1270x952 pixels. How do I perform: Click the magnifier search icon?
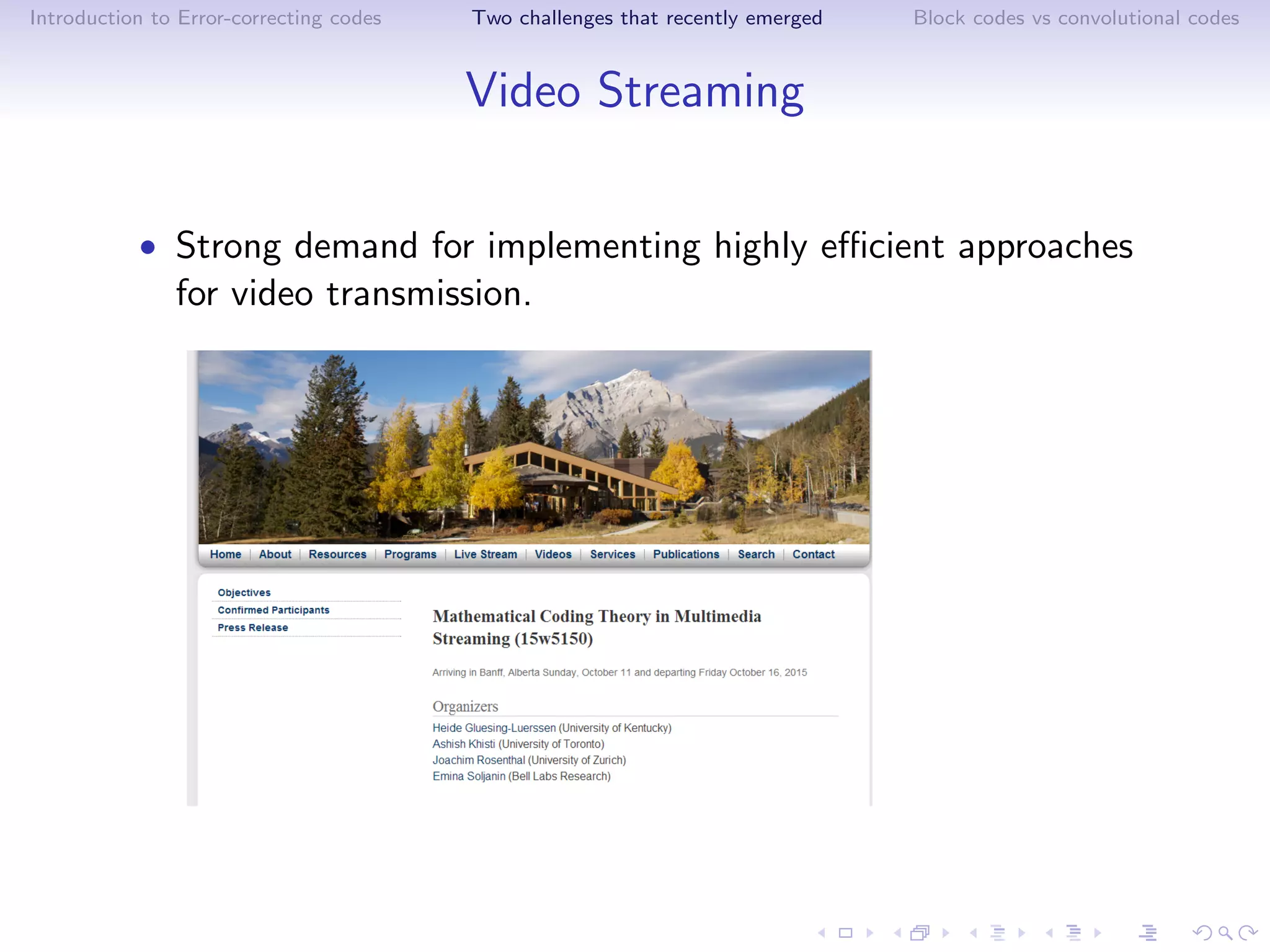(1225, 933)
